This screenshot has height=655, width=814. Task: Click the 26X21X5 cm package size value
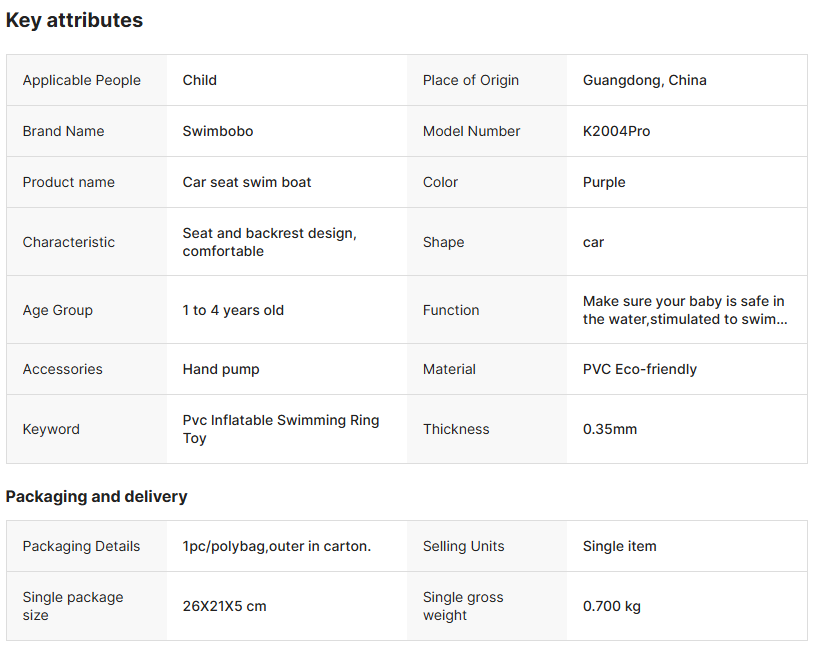coord(225,606)
